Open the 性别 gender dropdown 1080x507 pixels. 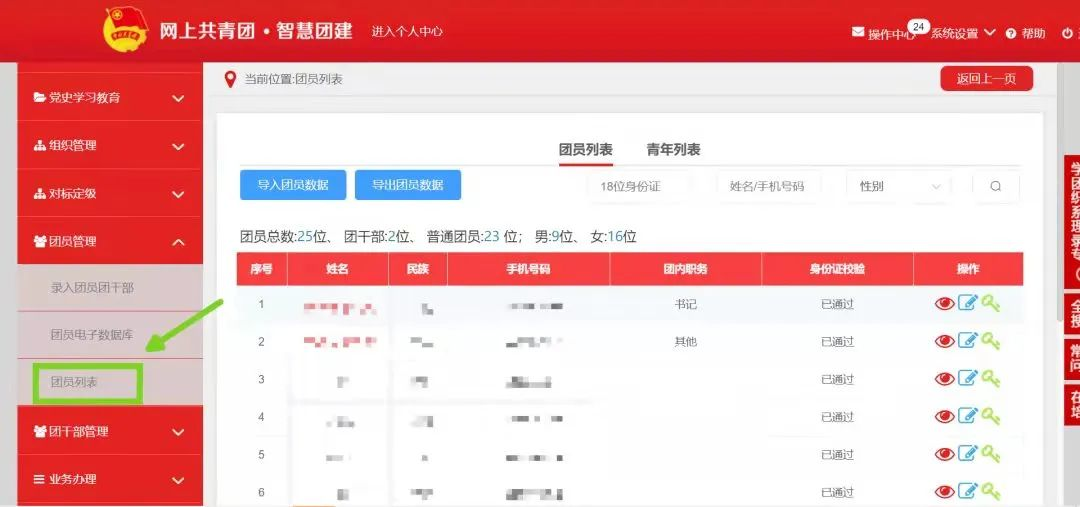(x=899, y=186)
